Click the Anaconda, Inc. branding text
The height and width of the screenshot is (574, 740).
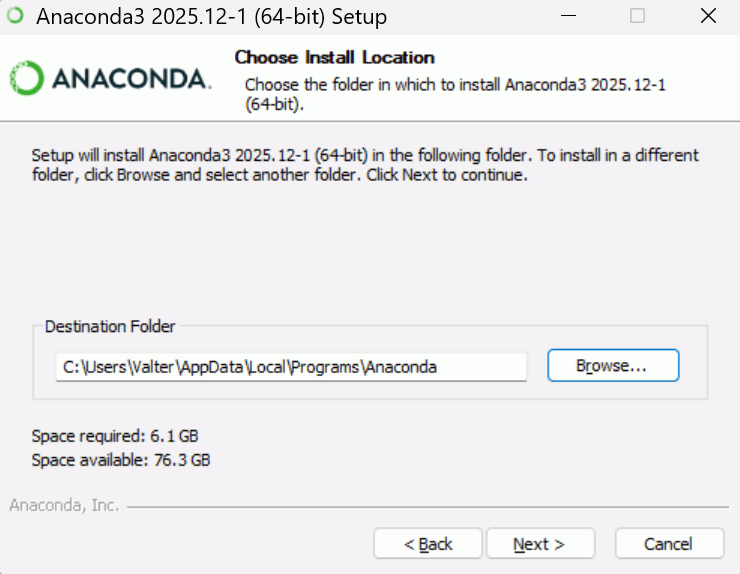(x=64, y=505)
